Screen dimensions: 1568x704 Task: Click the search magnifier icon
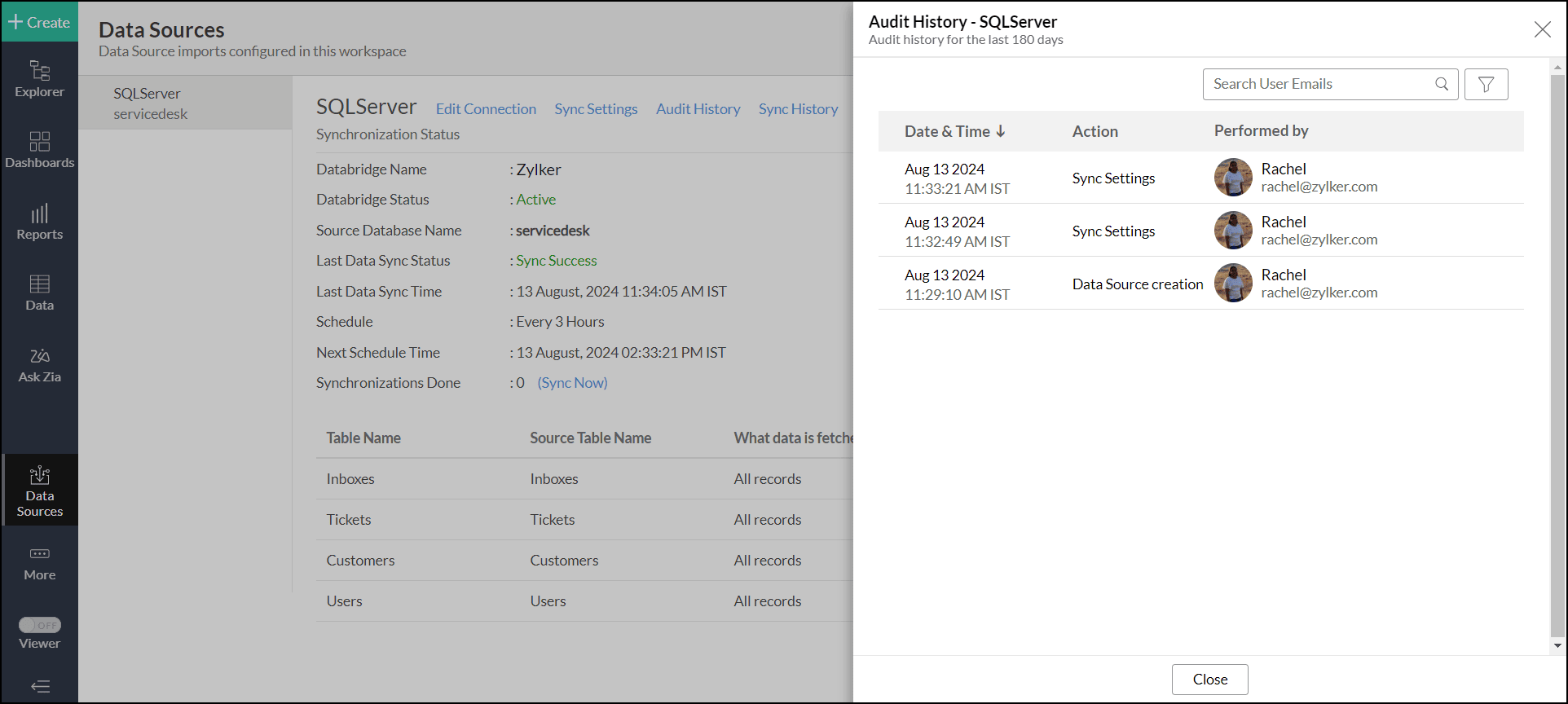(x=1442, y=84)
